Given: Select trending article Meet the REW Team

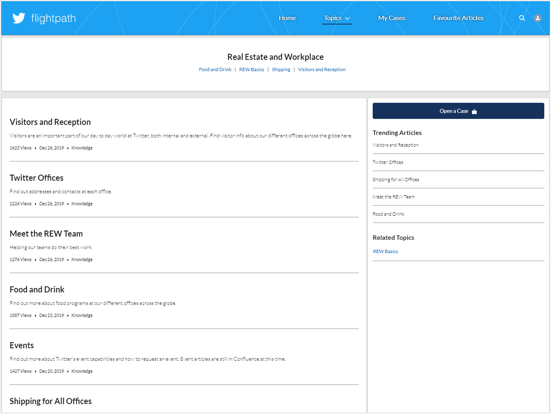Looking at the screenshot, I should point(394,197).
